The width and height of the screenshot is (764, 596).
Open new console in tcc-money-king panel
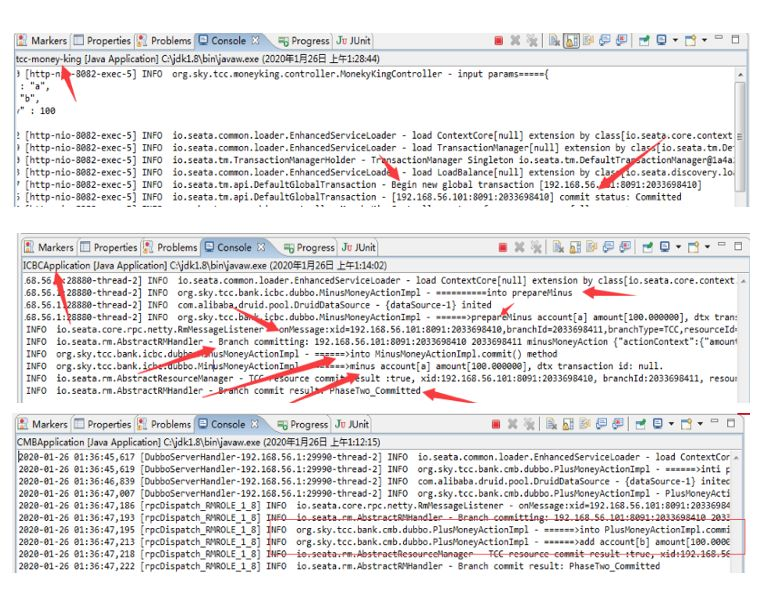pos(690,40)
